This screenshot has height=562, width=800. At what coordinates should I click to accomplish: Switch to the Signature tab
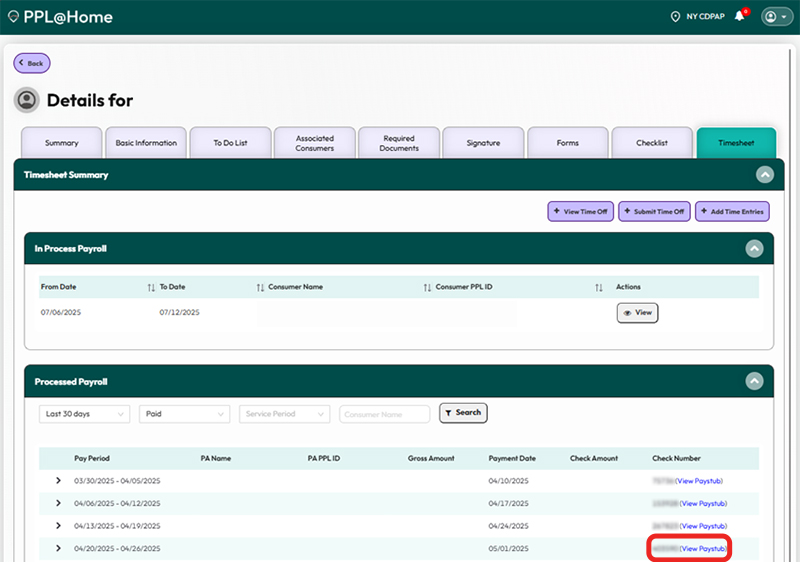(483, 143)
